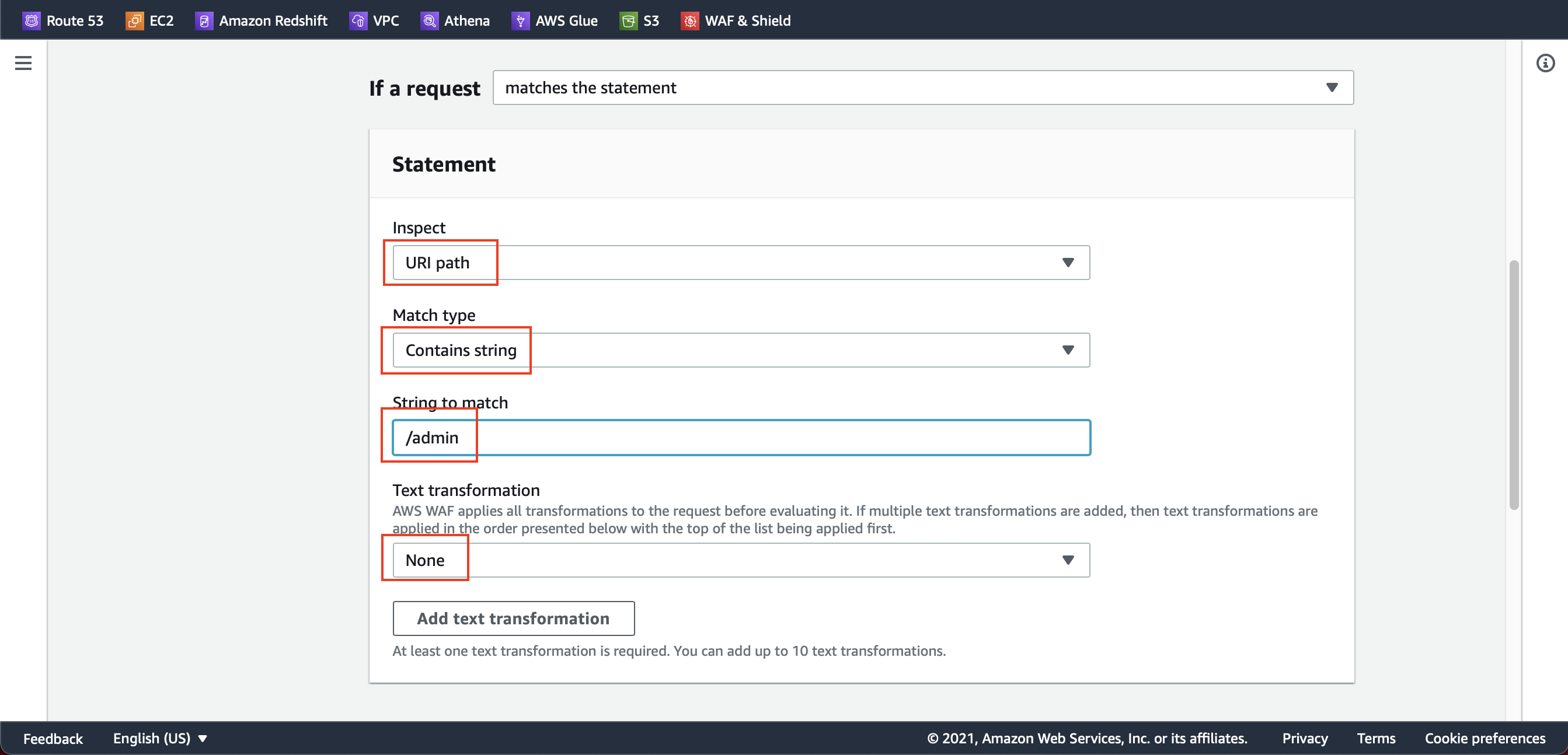The width and height of the screenshot is (1568, 755).
Task: Click the arrow of the Inspect dropdown
Action: tap(1068, 262)
